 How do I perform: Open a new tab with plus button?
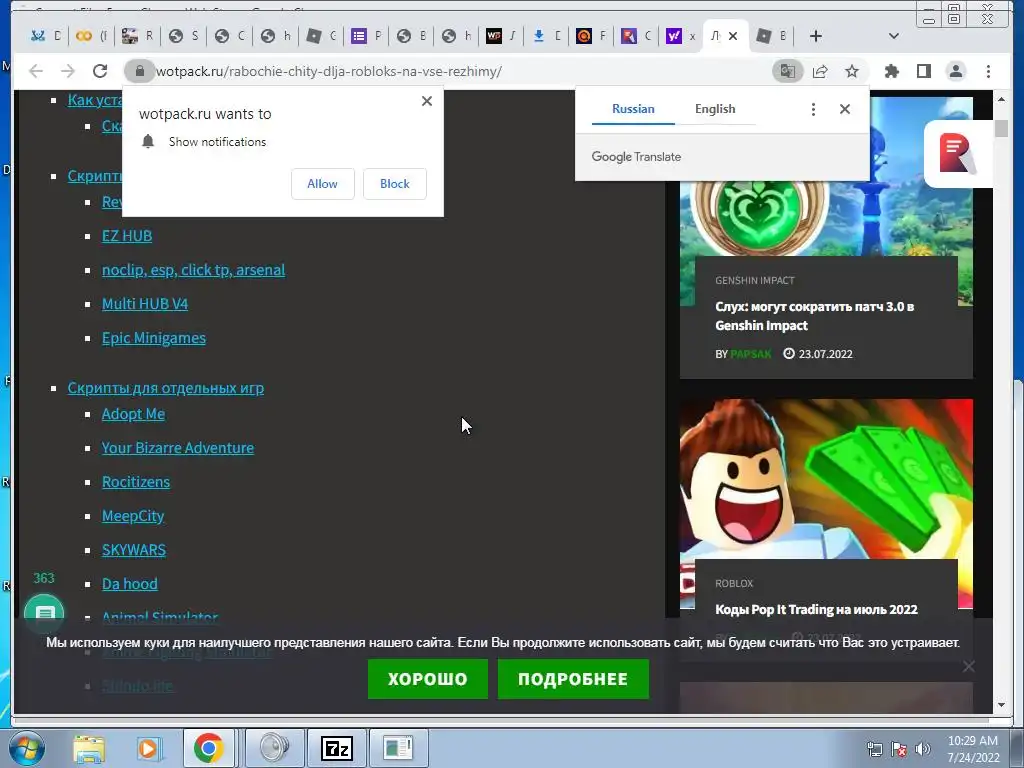click(x=816, y=36)
